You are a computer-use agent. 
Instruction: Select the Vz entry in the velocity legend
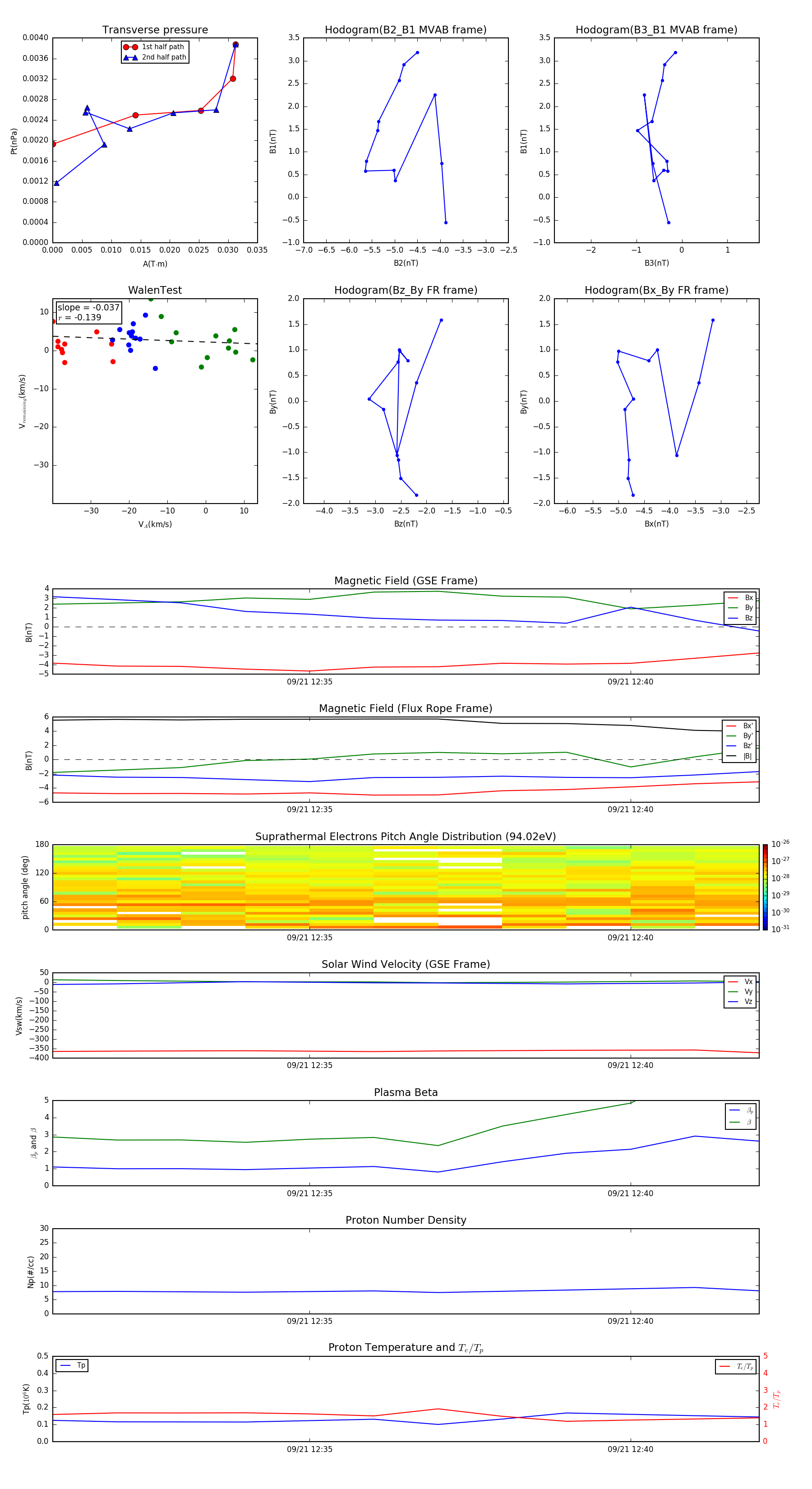point(740,1002)
